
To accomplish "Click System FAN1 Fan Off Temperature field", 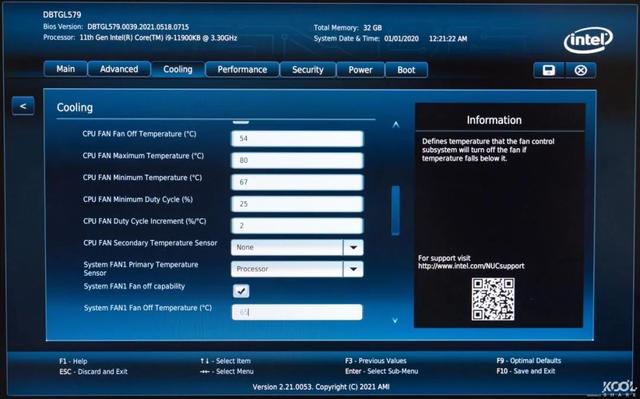I will [x=297, y=312].
